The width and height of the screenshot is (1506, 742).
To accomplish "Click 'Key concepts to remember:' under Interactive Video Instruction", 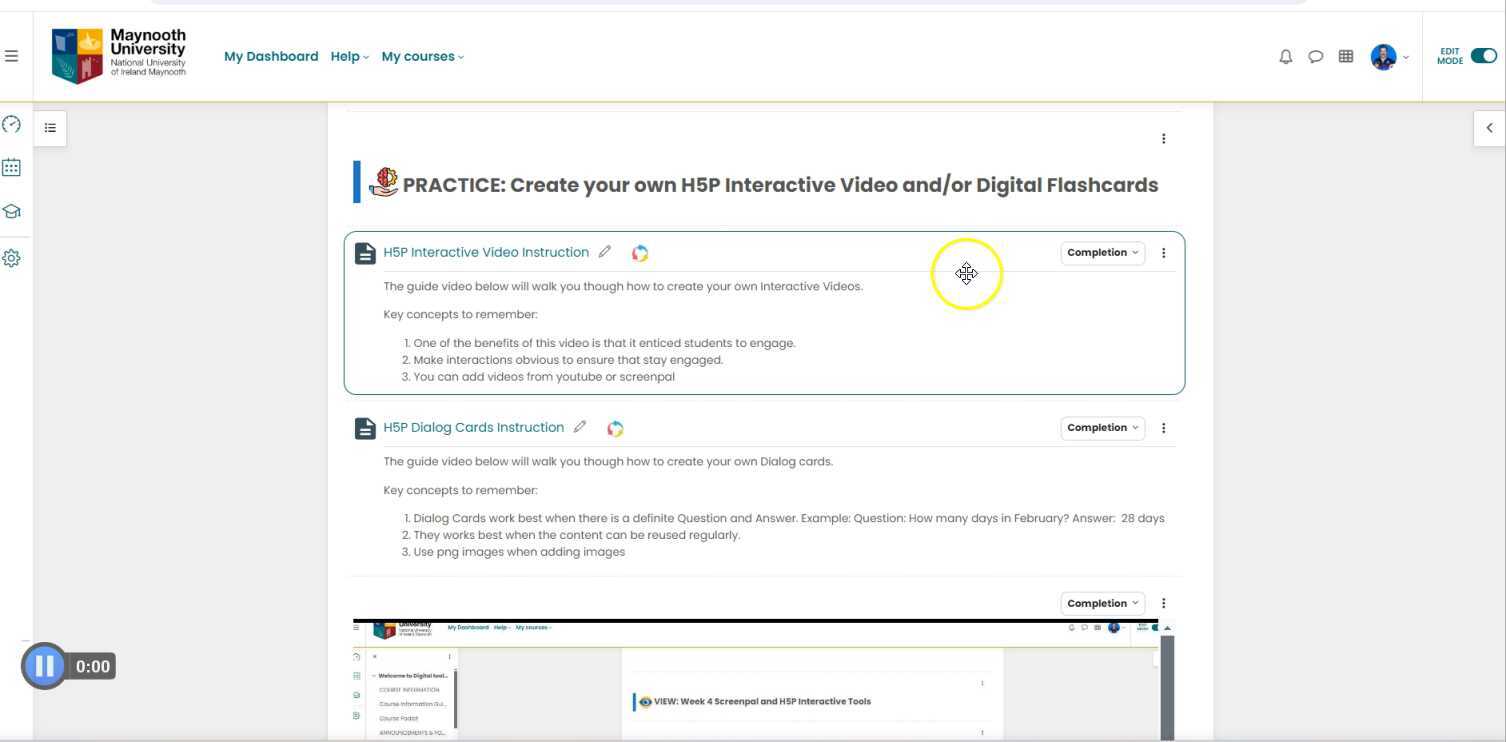I will pyautogui.click(x=460, y=314).
